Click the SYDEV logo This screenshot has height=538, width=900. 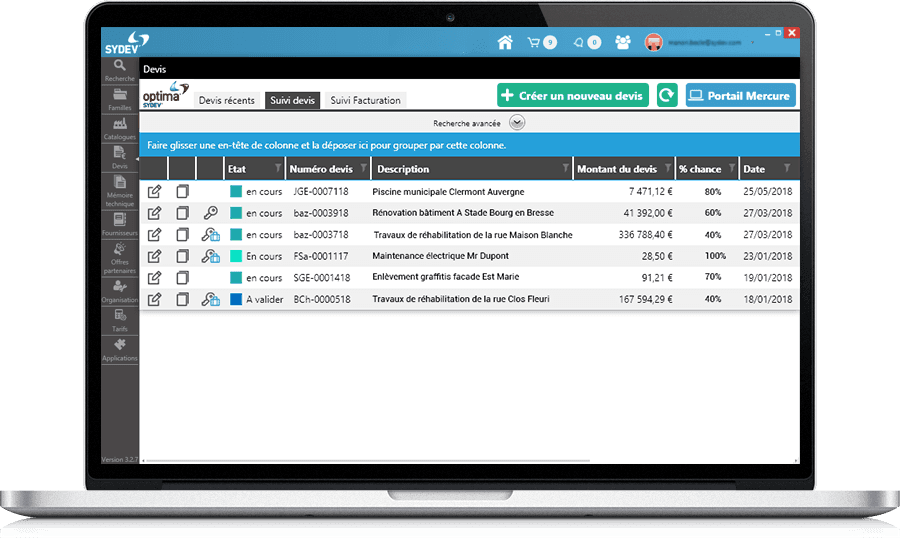[x=126, y=43]
